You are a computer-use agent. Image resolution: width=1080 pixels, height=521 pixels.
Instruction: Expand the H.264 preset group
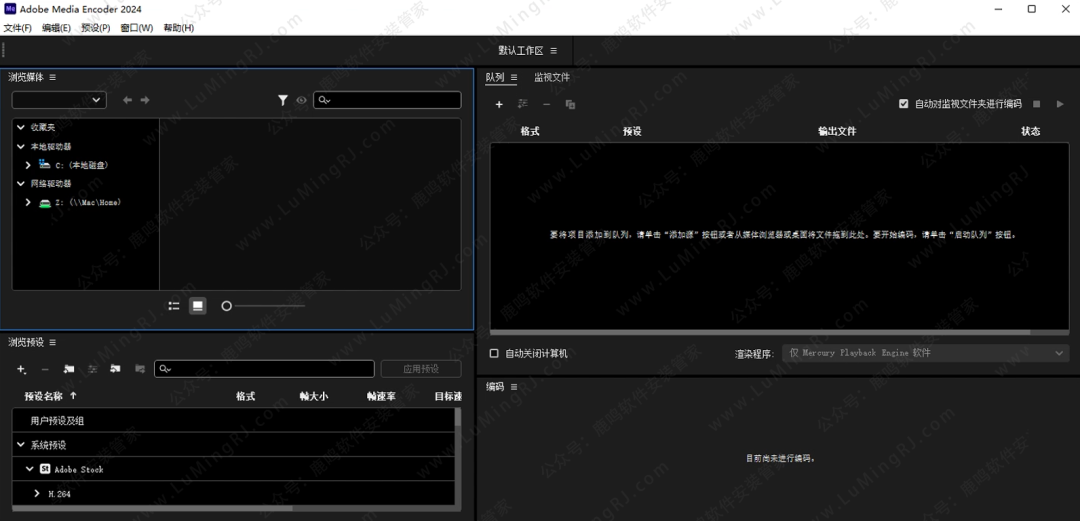pos(37,494)
